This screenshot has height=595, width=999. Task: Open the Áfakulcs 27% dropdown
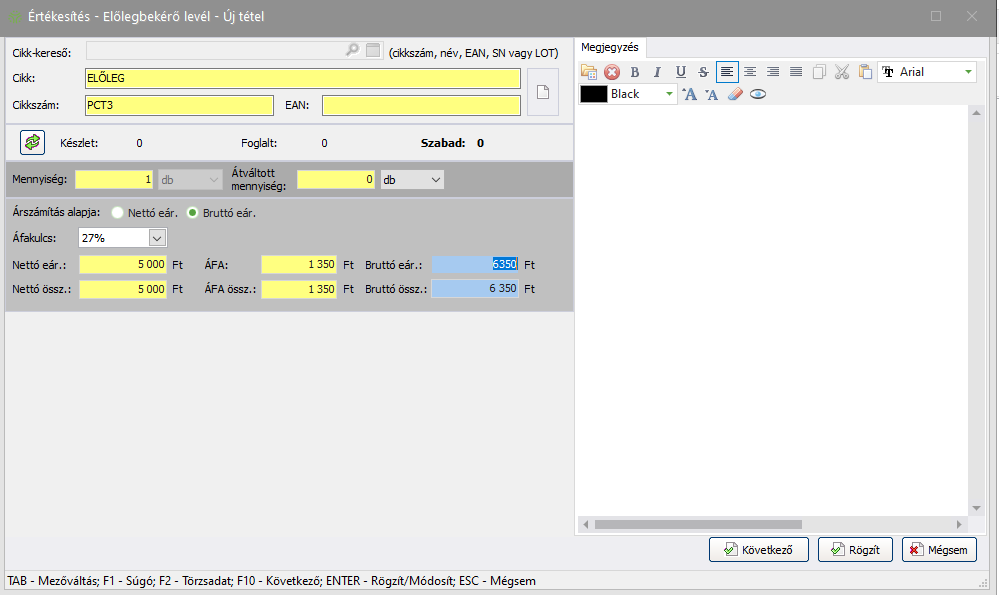click(x=156, y=238)
